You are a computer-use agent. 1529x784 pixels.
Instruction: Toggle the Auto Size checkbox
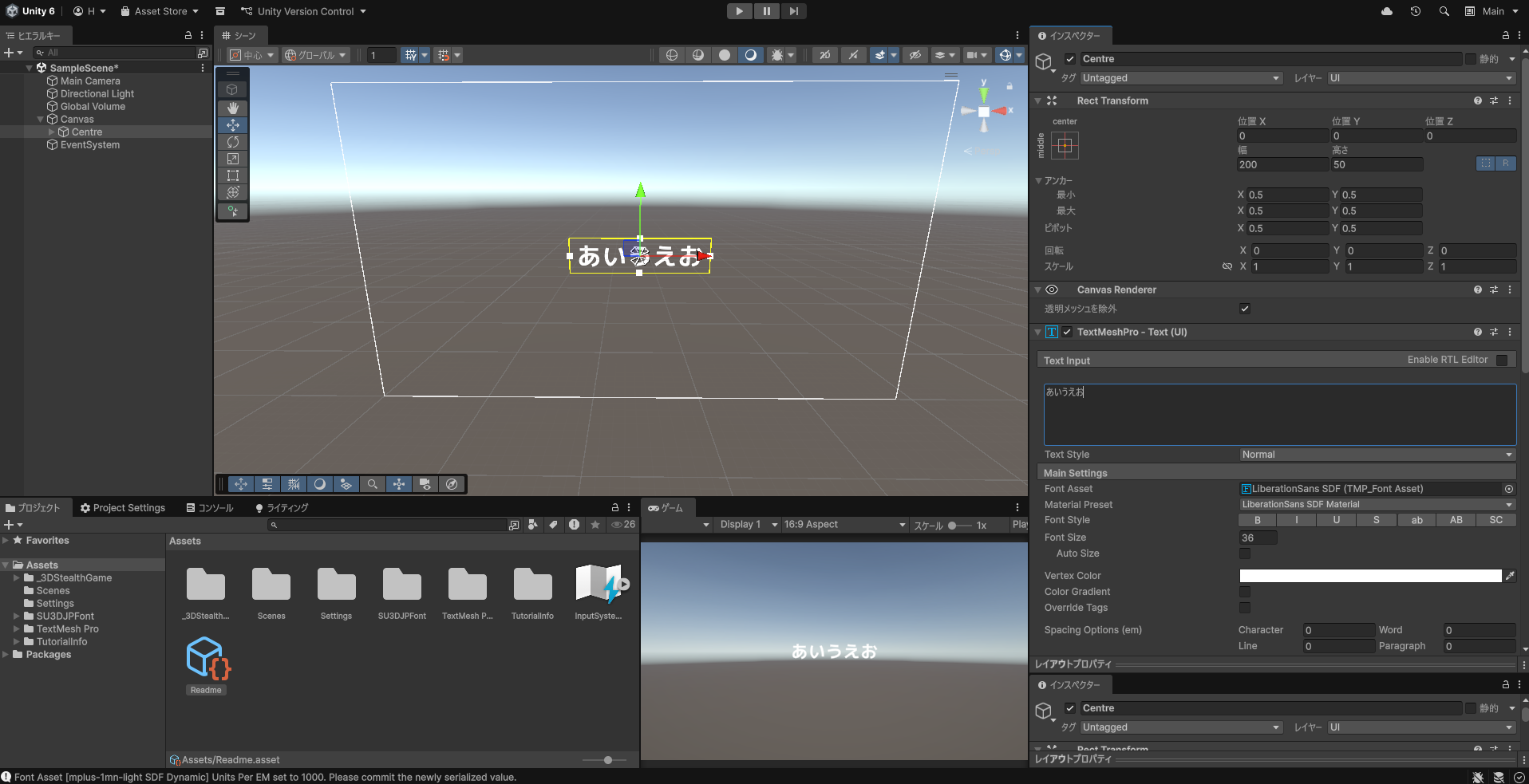tap(1245, 554)
